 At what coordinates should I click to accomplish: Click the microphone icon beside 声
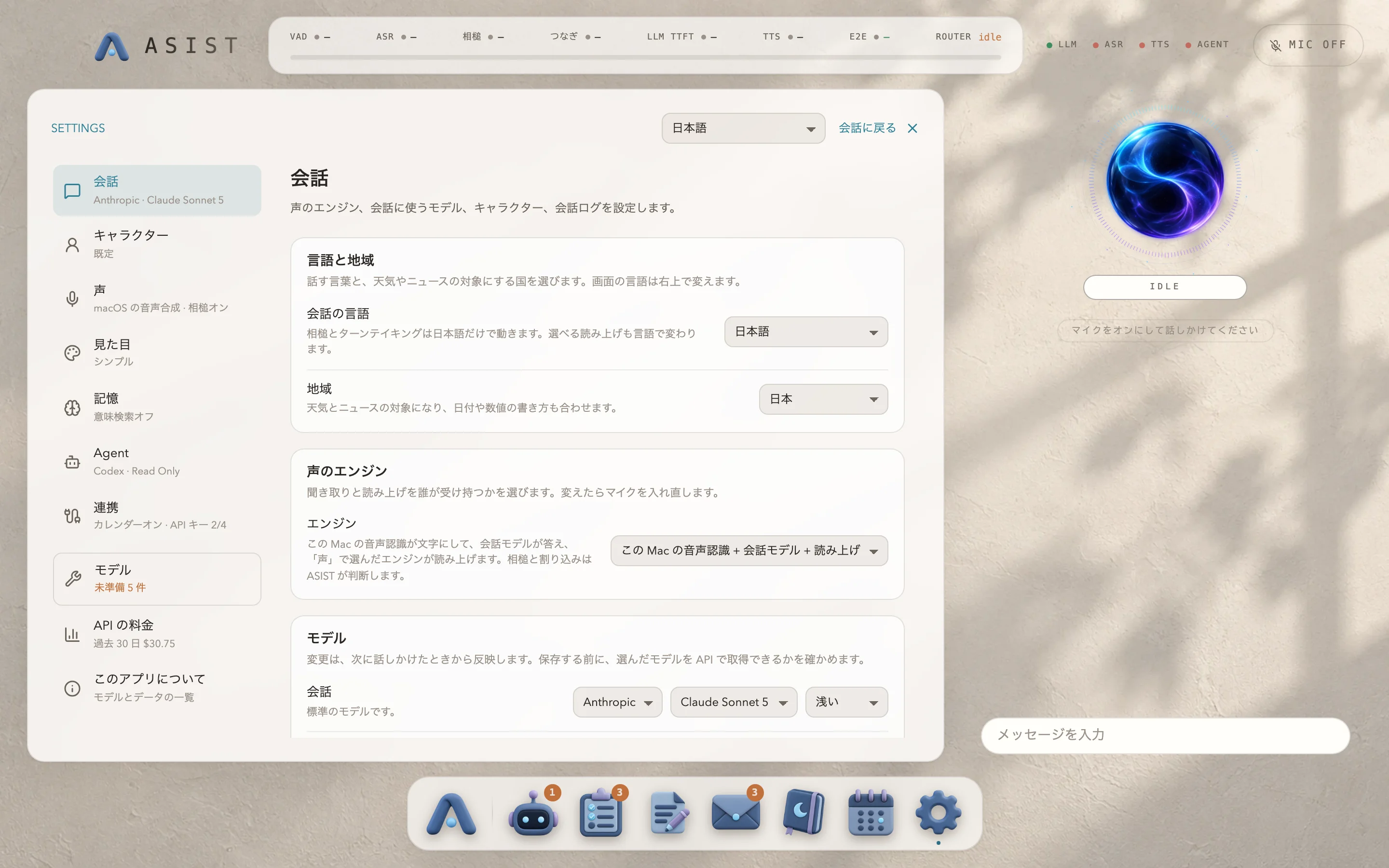[72, 299]
